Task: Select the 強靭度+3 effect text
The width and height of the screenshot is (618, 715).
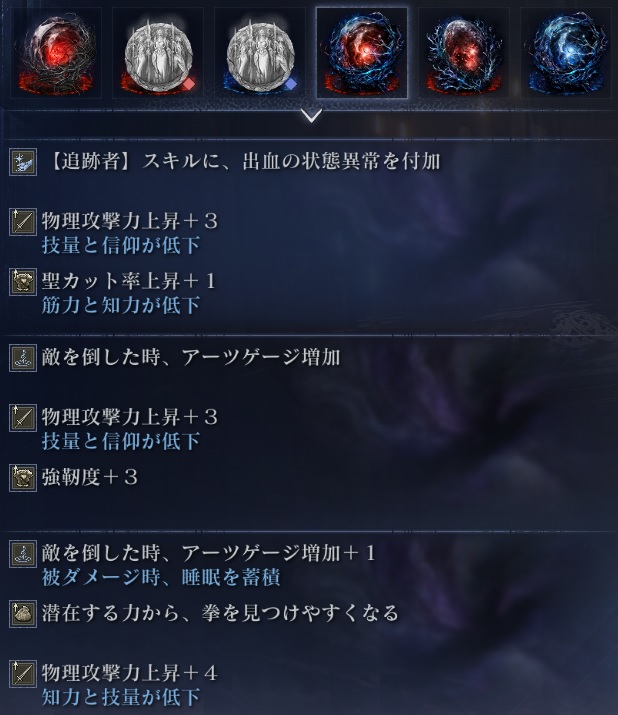Action: (x=90, y=477)
